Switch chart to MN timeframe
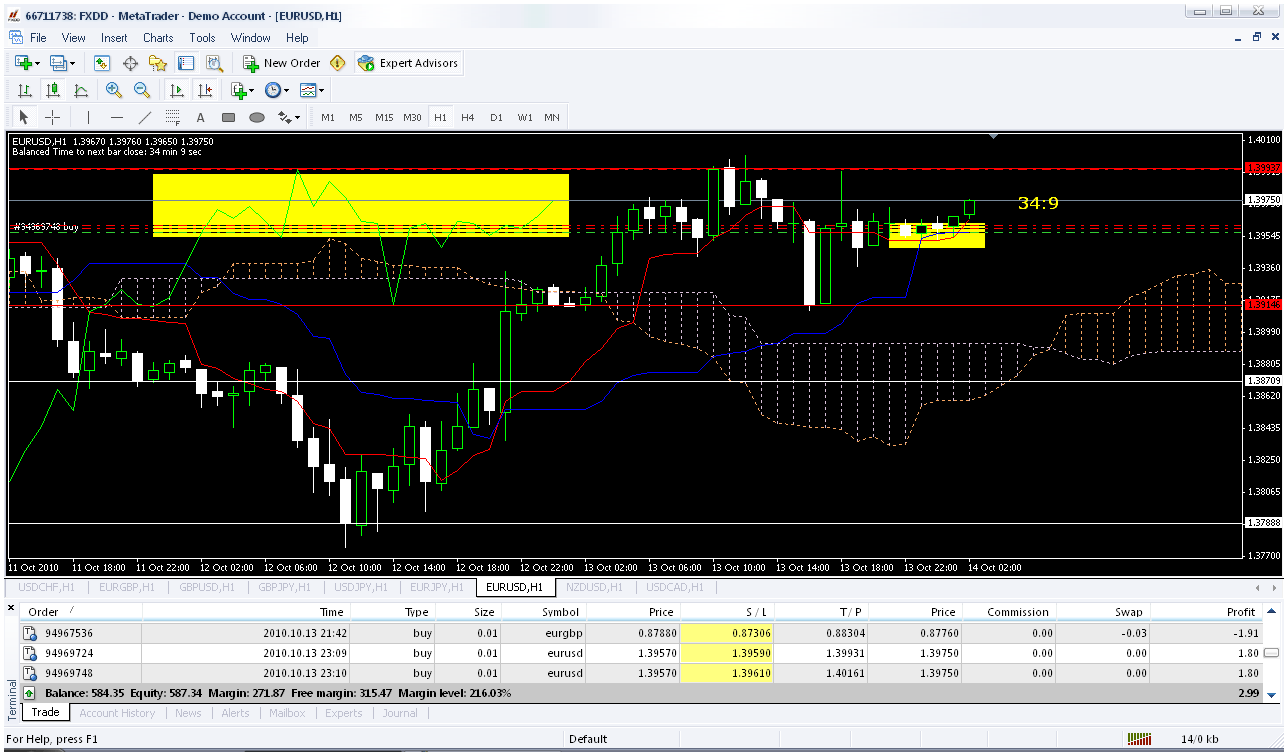Image resolution: width=1288 pixels, height=752 pixels. (x=552, y=117)
